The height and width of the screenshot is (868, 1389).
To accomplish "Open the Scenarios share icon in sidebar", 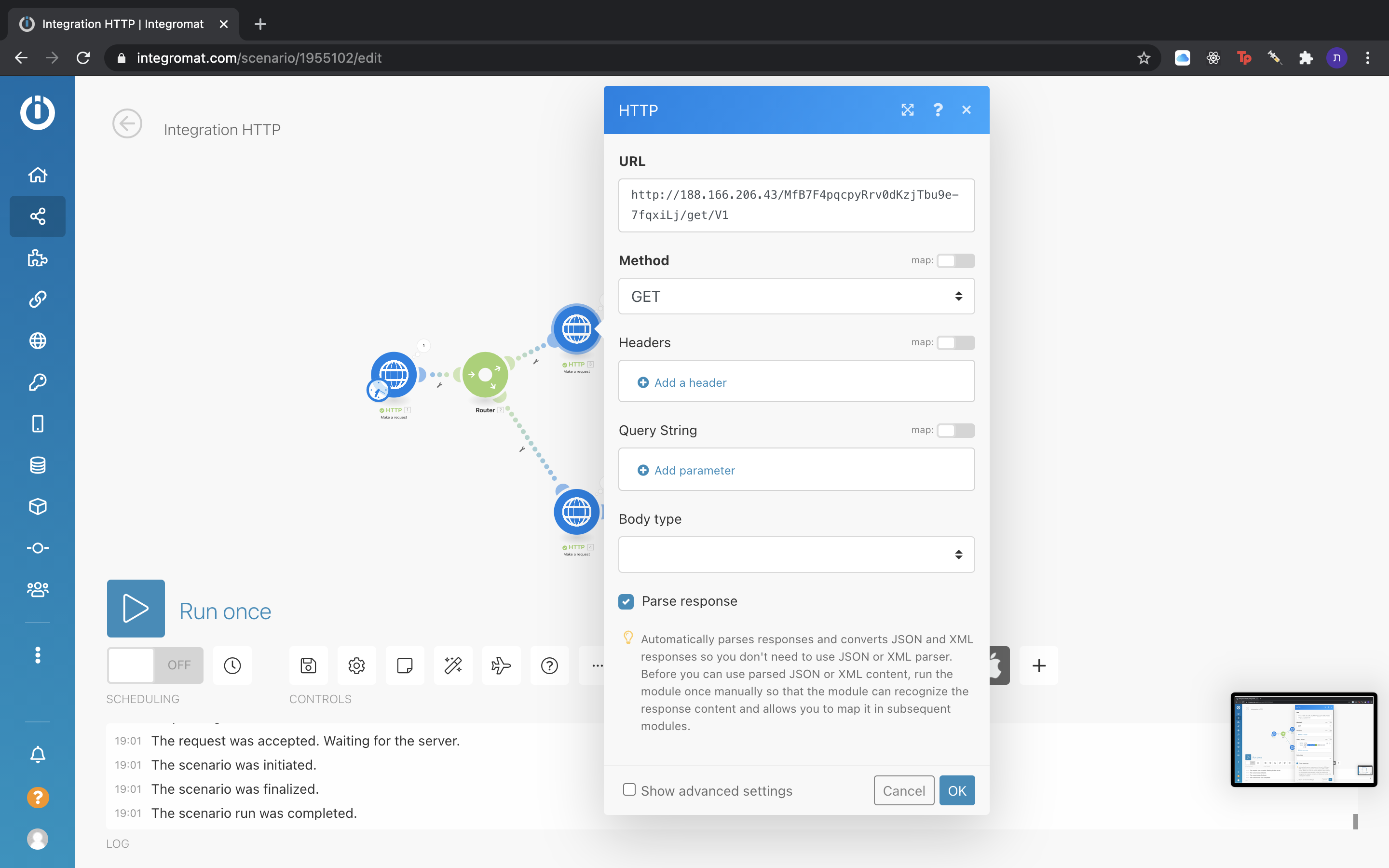I will [37, 217].
